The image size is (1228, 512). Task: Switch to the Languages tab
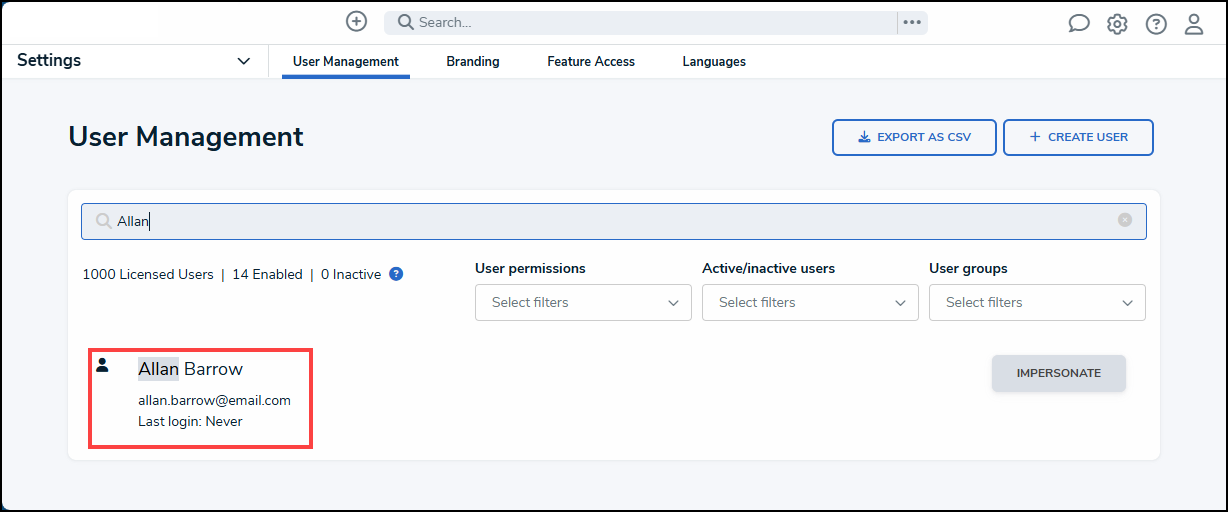(714, 61)
